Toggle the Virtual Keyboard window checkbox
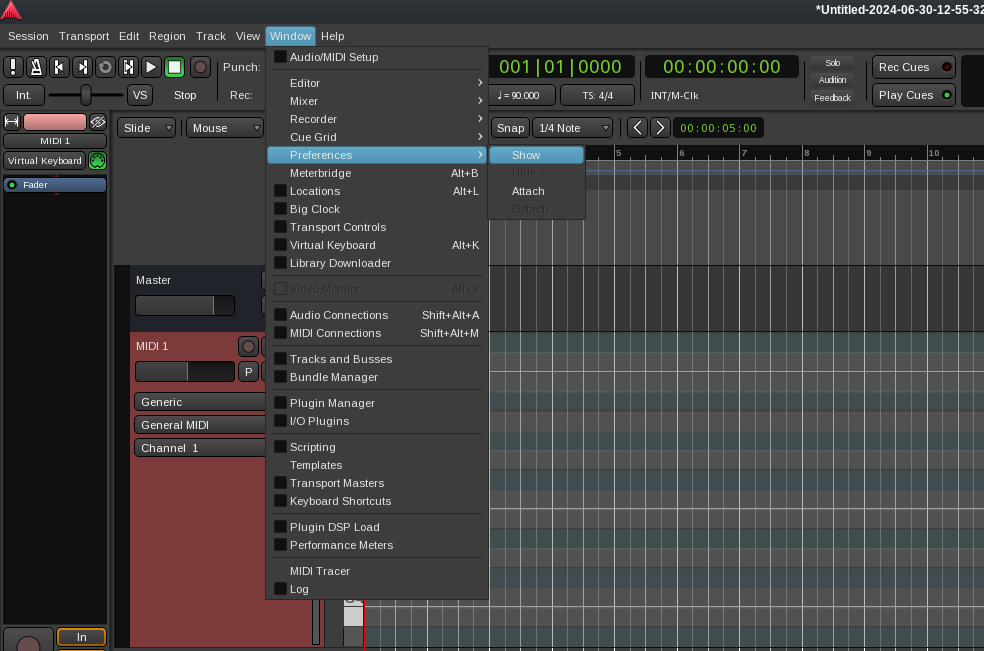 pyautogui.click(x=281, y=245)
